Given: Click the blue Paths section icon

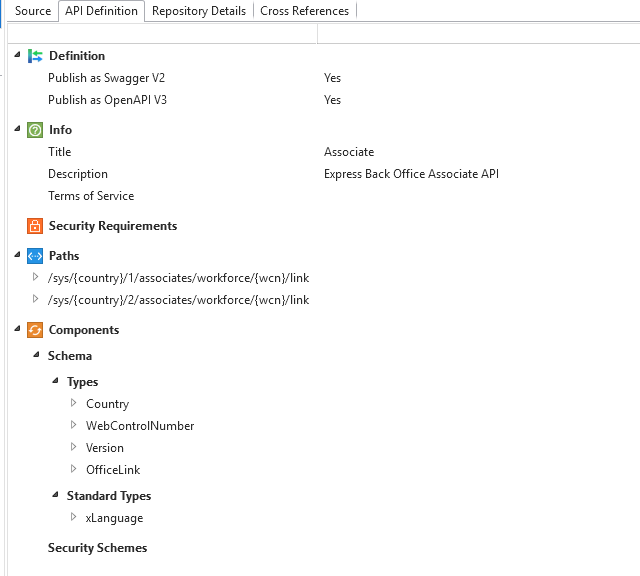Looking at the screenshot, I should [35, 256].
